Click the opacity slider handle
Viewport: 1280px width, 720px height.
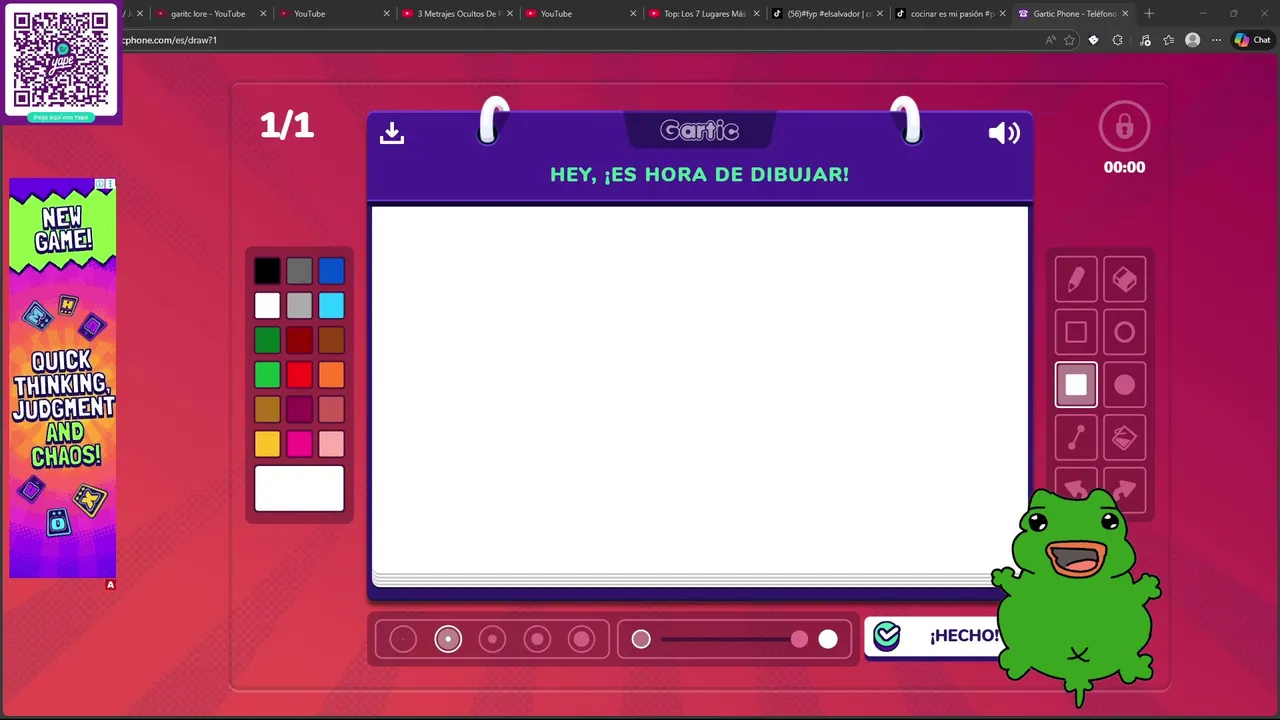click(x=799, y=639)
